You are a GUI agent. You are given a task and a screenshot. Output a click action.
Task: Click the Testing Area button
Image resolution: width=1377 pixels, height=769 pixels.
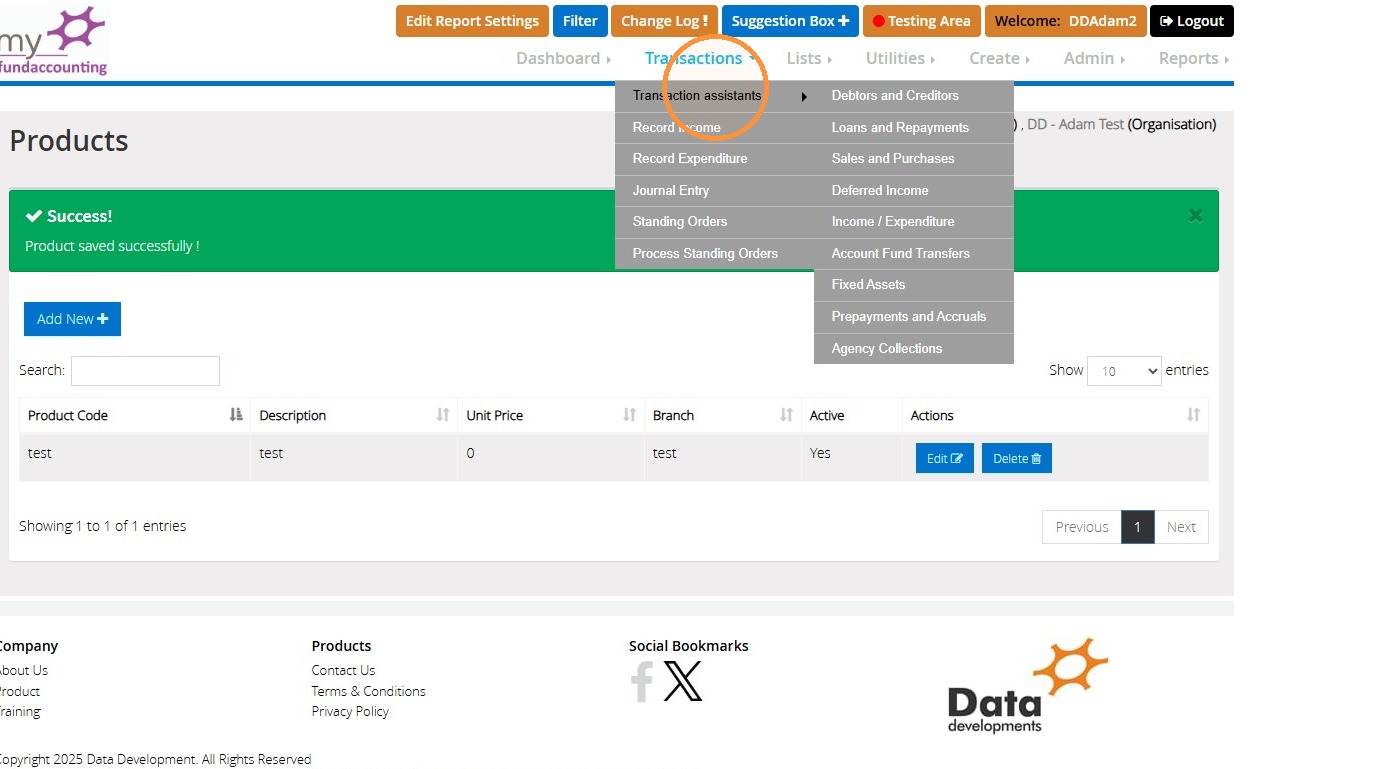921,21
